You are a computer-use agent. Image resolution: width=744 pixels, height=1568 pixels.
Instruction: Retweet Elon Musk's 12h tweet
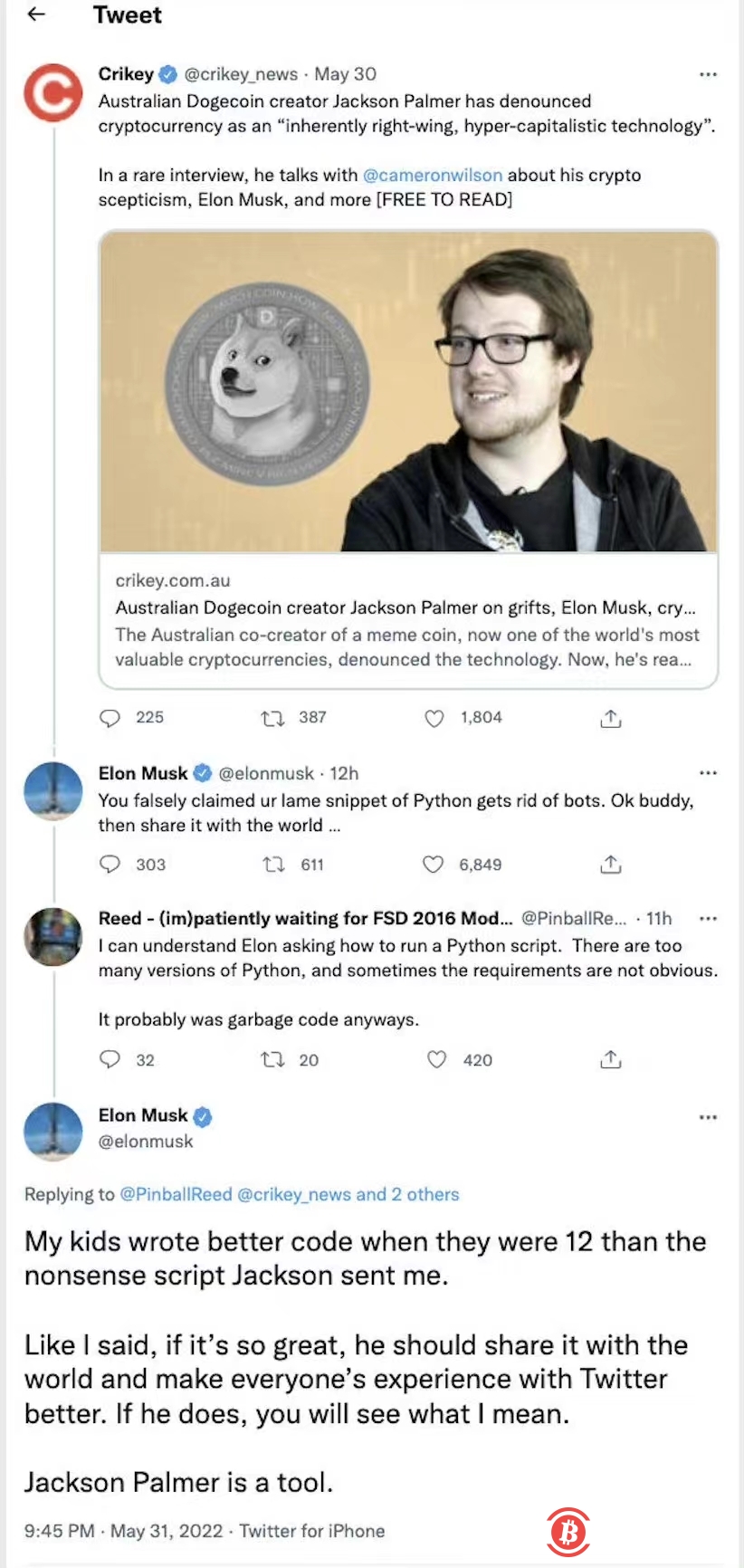(x=272, y=865)
